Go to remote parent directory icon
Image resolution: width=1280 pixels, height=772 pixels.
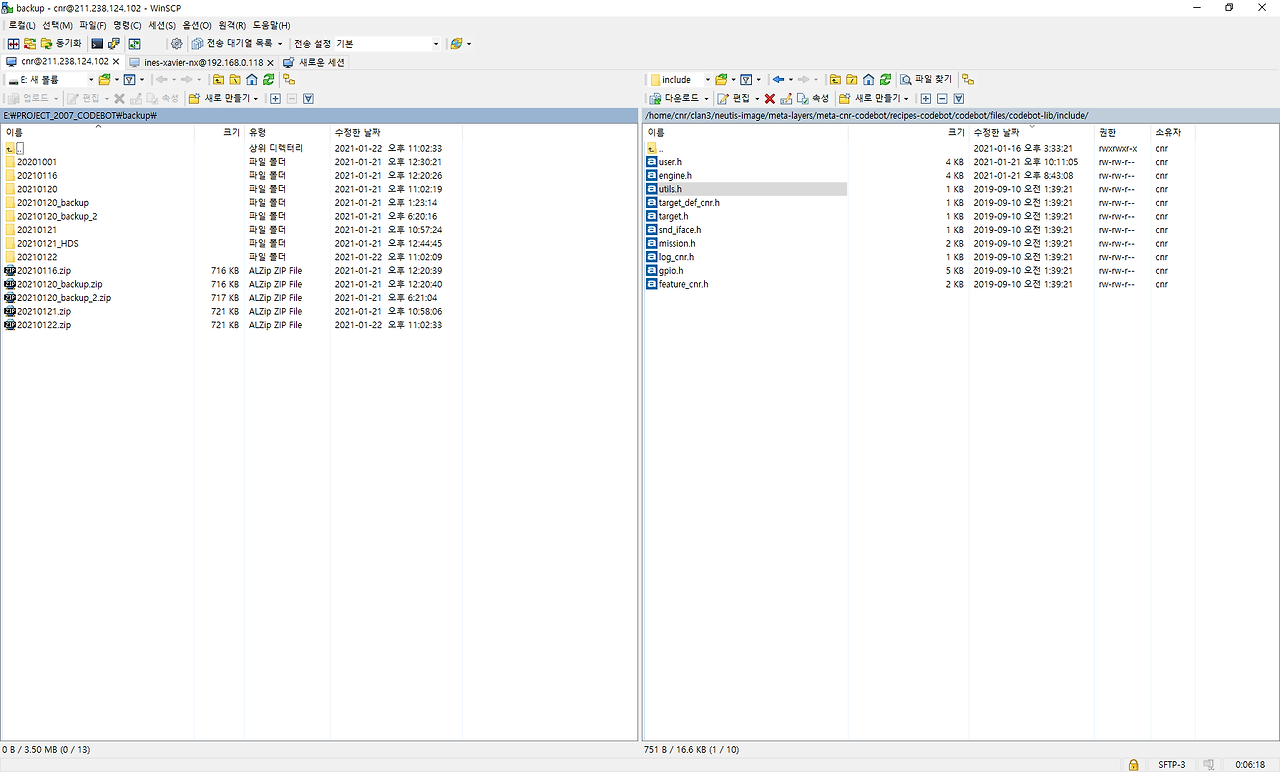tap(835, 80)
